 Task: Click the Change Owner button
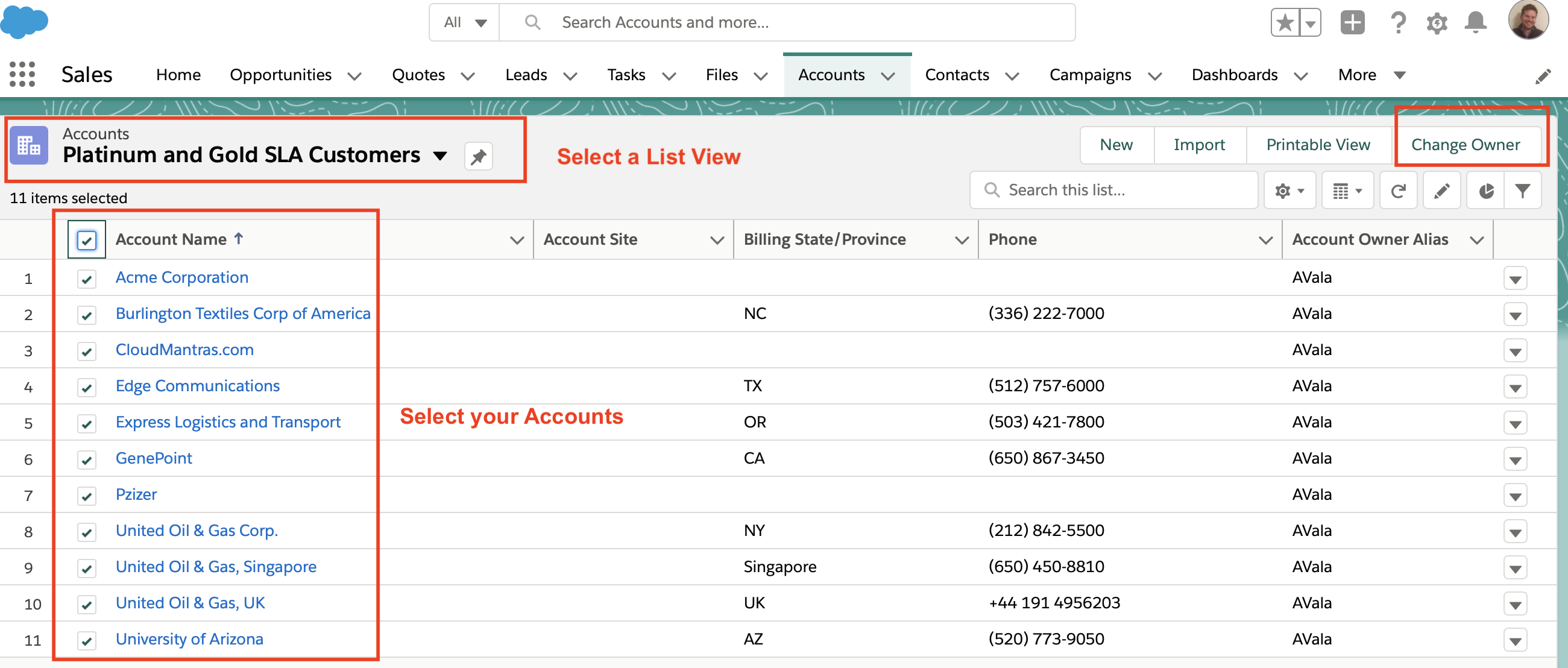pyautogui.click(x=1465, y=145)
